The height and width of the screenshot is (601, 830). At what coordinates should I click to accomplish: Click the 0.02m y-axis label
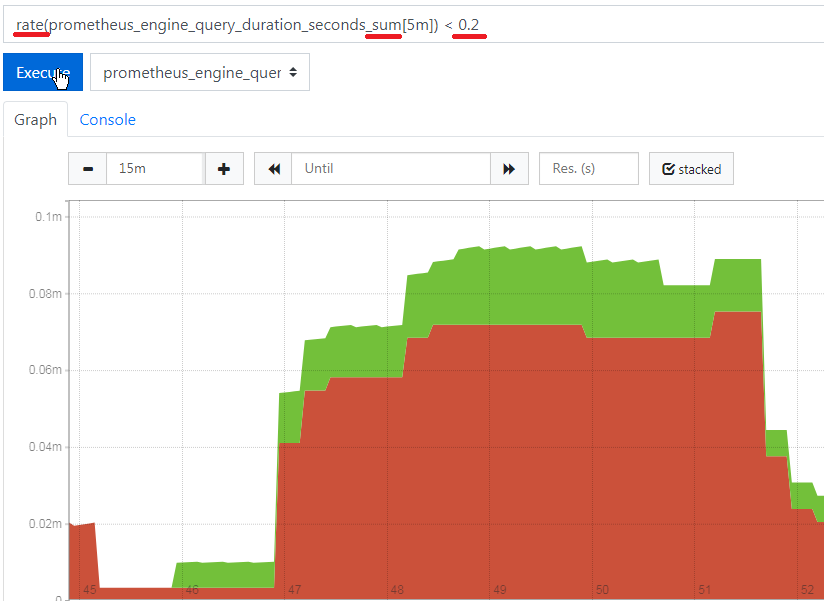pyautogui.click(x=45, y=524)
